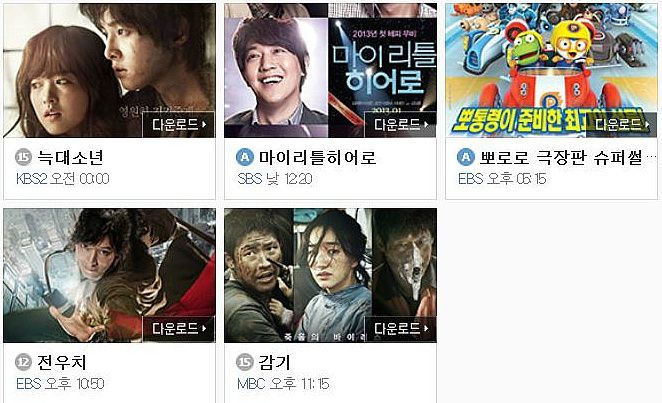Viewport: 662px width, 403px height.
Task: Click the 전우치 title link
Action: coord(62,362)
